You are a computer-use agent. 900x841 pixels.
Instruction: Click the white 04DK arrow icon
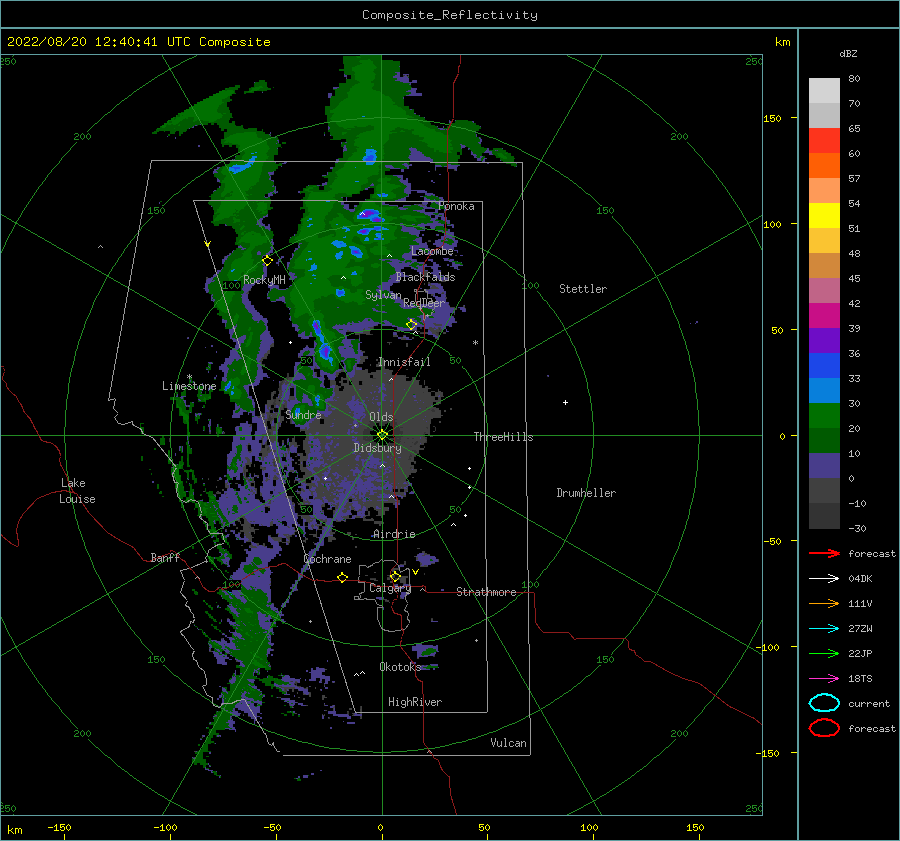[824, 578]
